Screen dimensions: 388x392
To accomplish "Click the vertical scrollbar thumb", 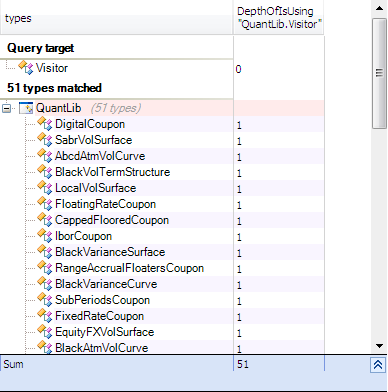I will [x=379, y=73].
